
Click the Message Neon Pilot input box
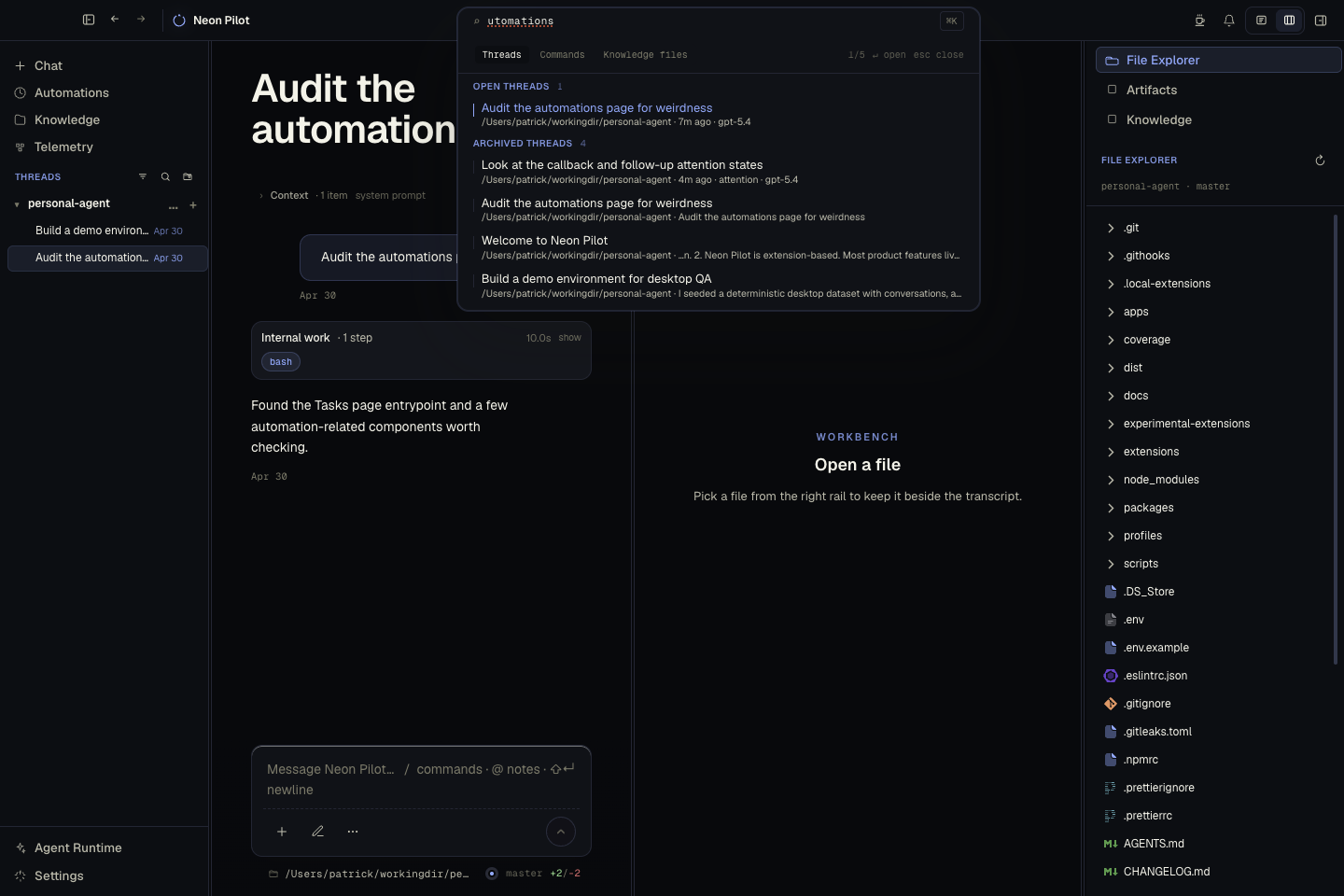(421, 779)
